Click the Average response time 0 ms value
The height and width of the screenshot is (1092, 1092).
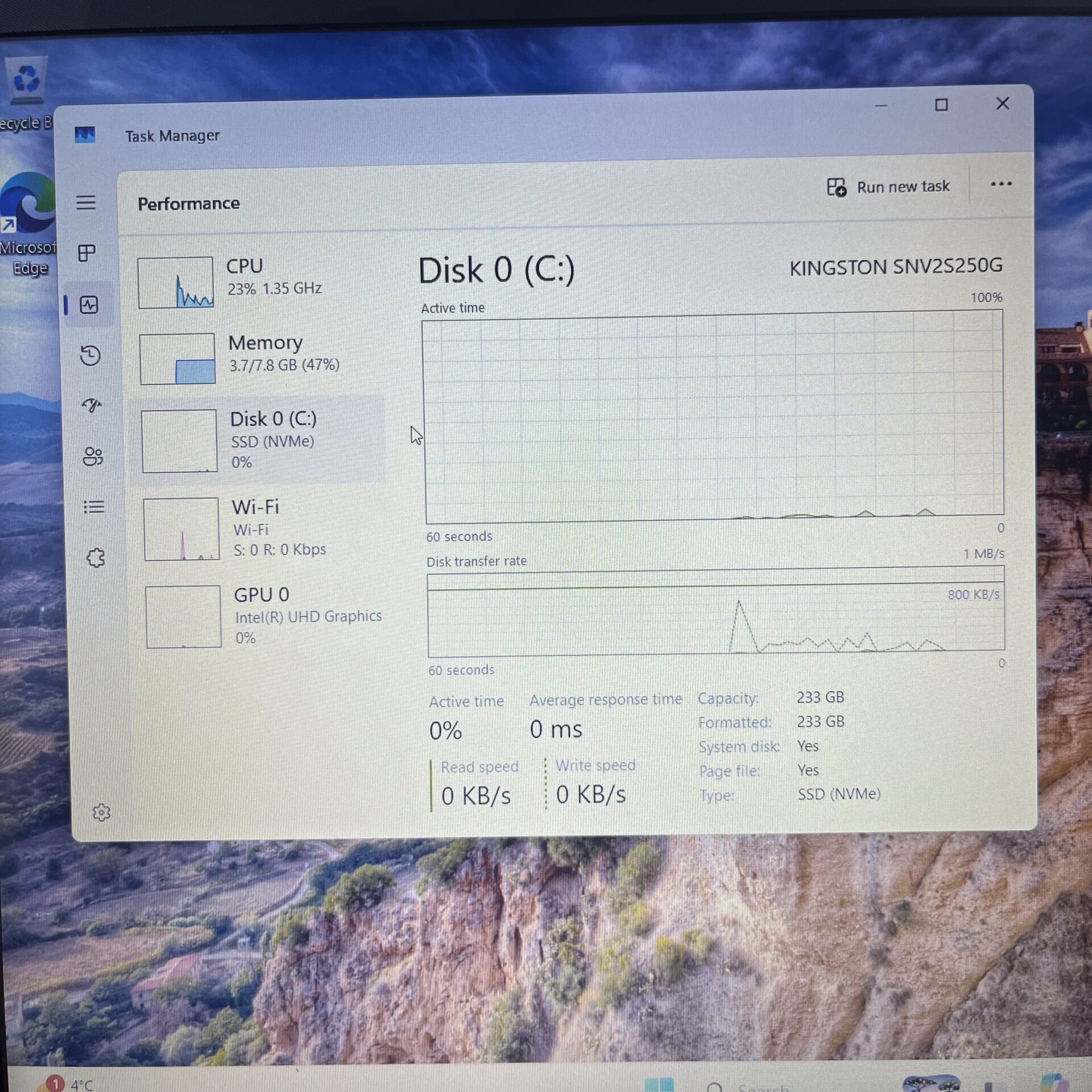(556, 729)
